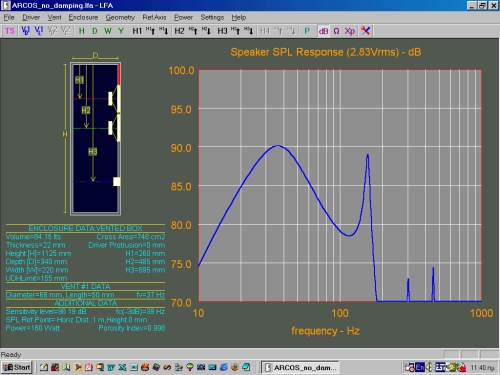Screen dimensions: 500x375
Task: Click the H2 position toolbar icon
Action: point(179,31)
